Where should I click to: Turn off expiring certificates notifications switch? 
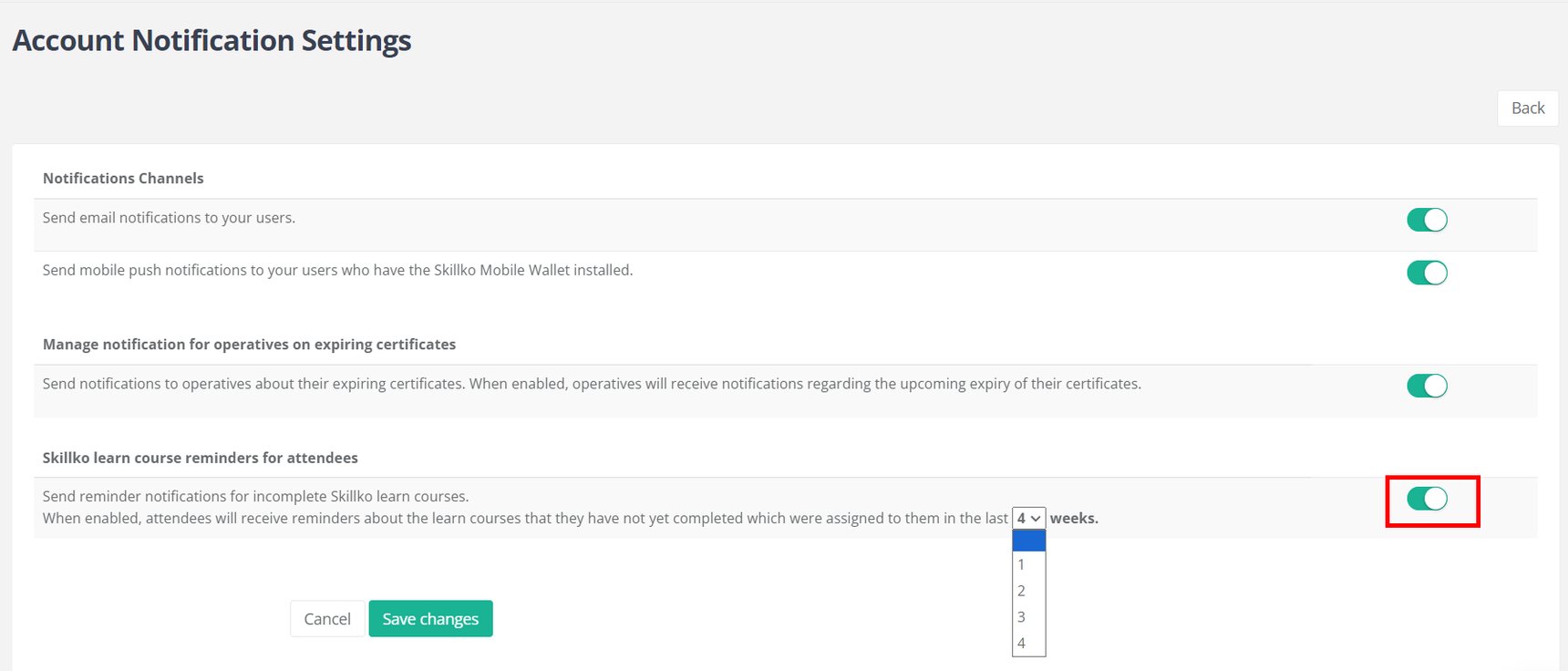pos(1427,386)
